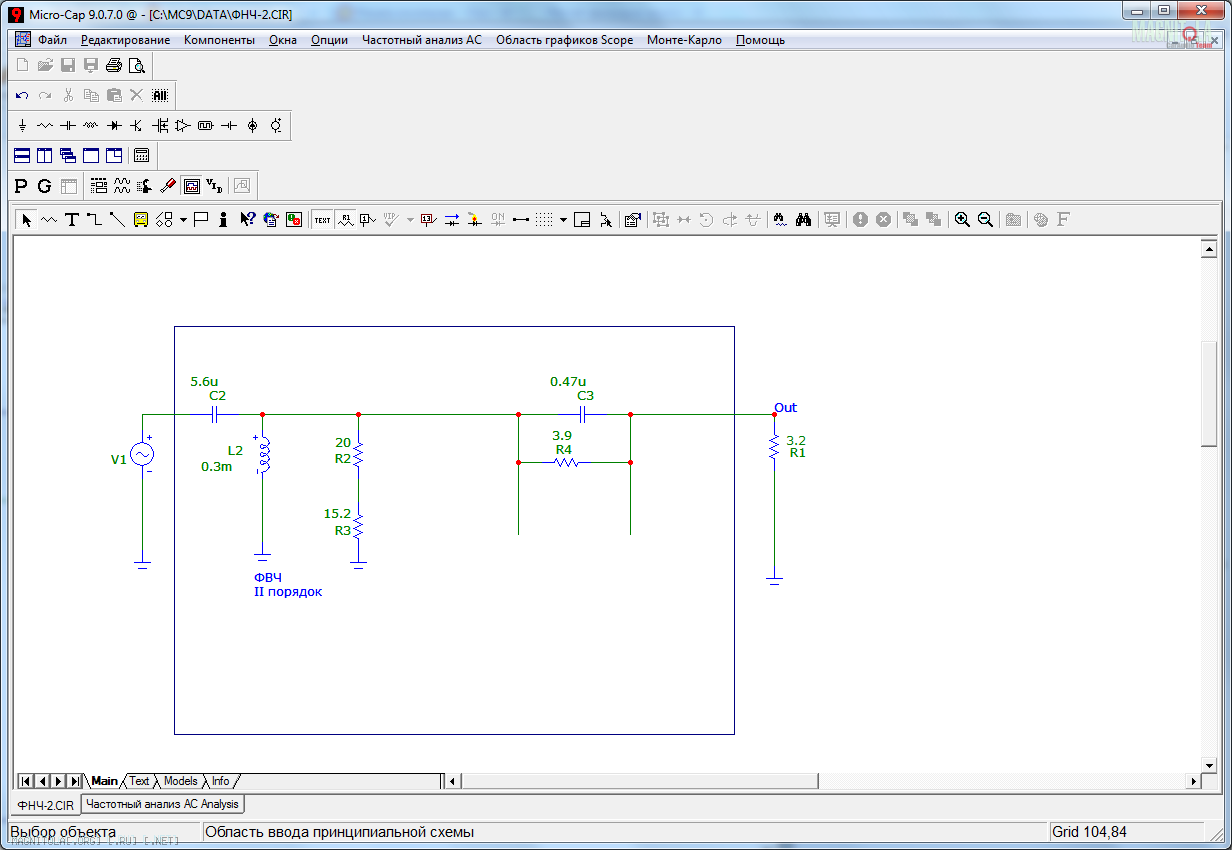This screenshot has width=1232, height=850.
Task: Go to last page tab arrow
Action: (x=75, y=781)
